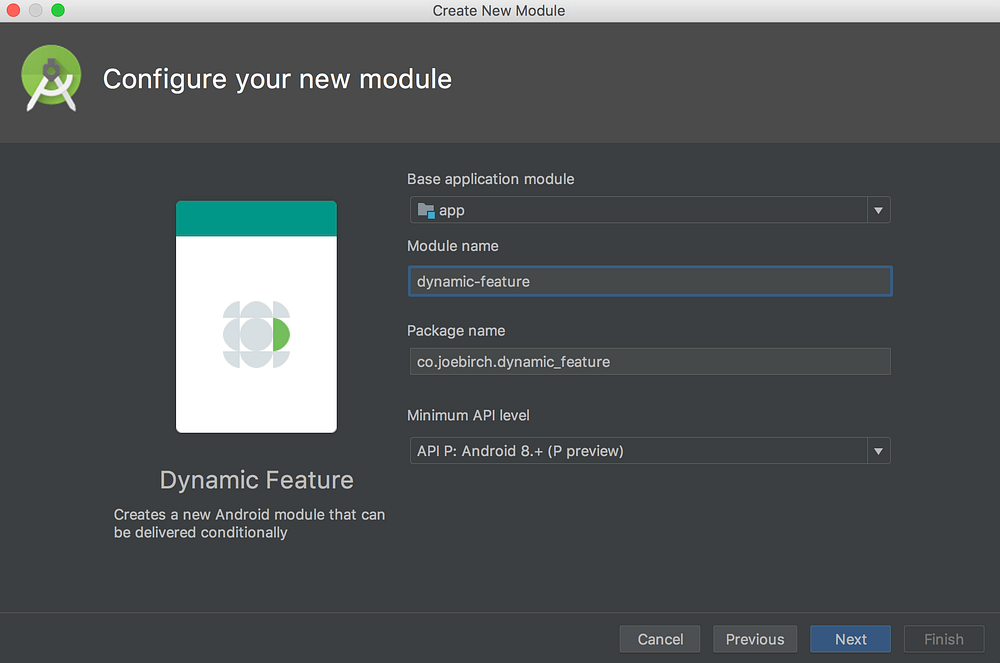This screenshot has width=1000, height=663.
Task: Click the teal header of Dynamic Feature card
Action: 256,217
